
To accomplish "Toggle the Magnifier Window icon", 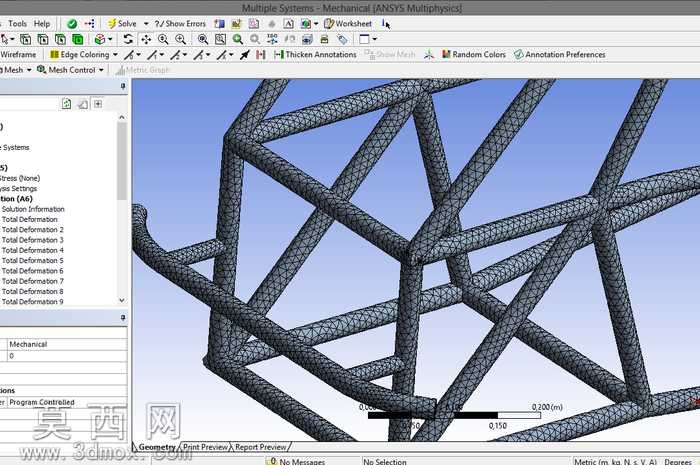I will coord(220,39).
